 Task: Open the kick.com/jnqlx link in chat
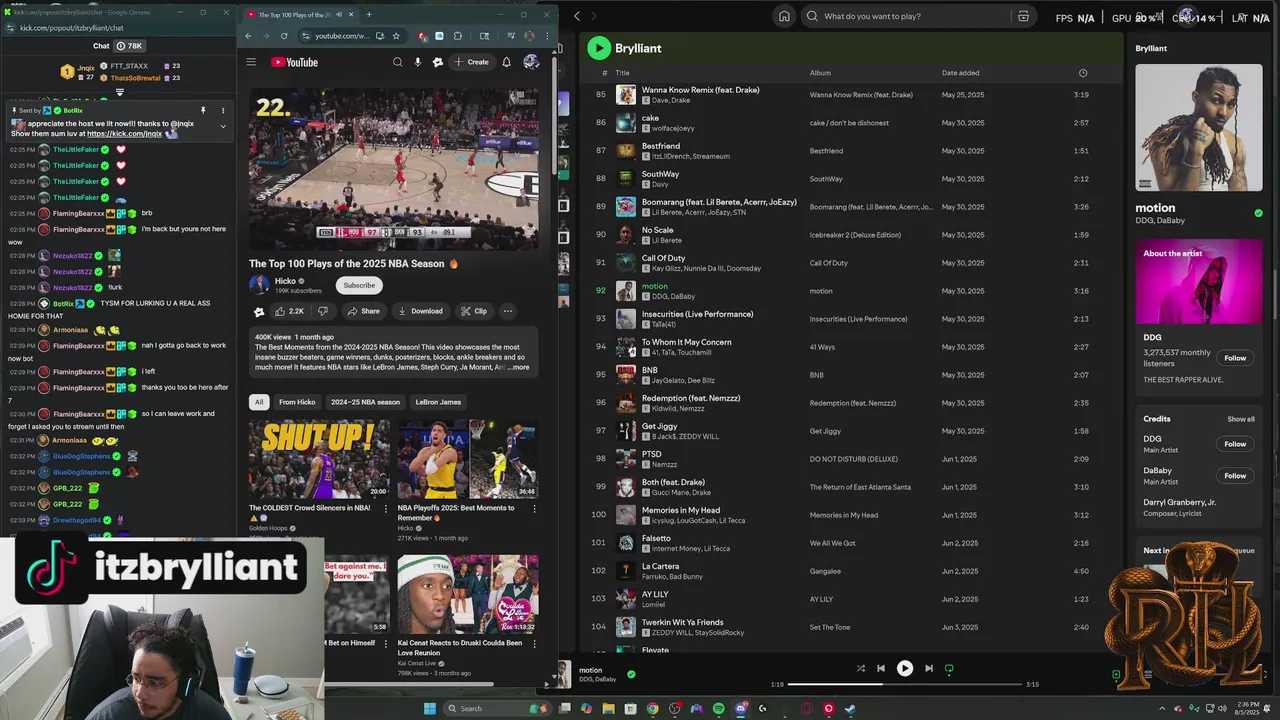[x=124, y=133]
